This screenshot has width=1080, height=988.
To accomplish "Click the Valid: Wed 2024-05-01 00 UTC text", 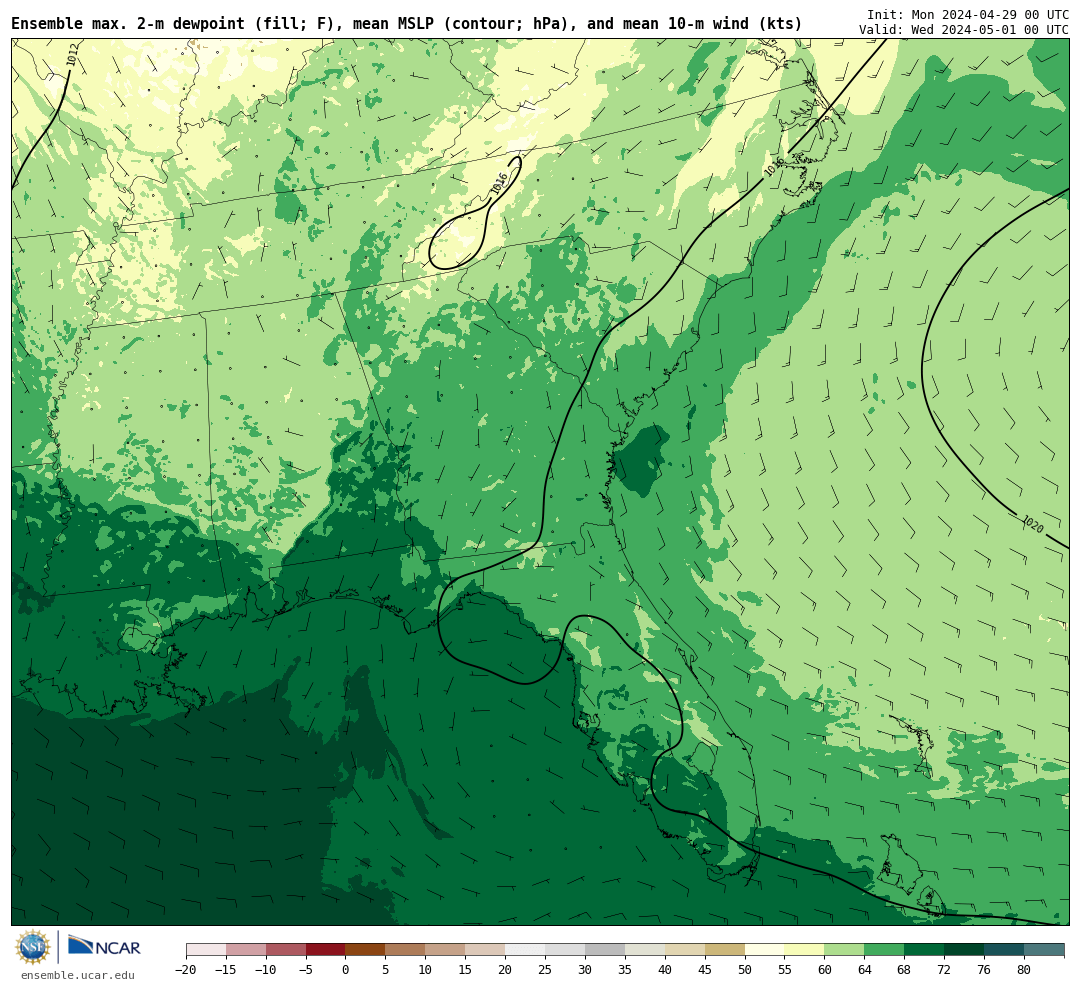I will click(964, 30).
